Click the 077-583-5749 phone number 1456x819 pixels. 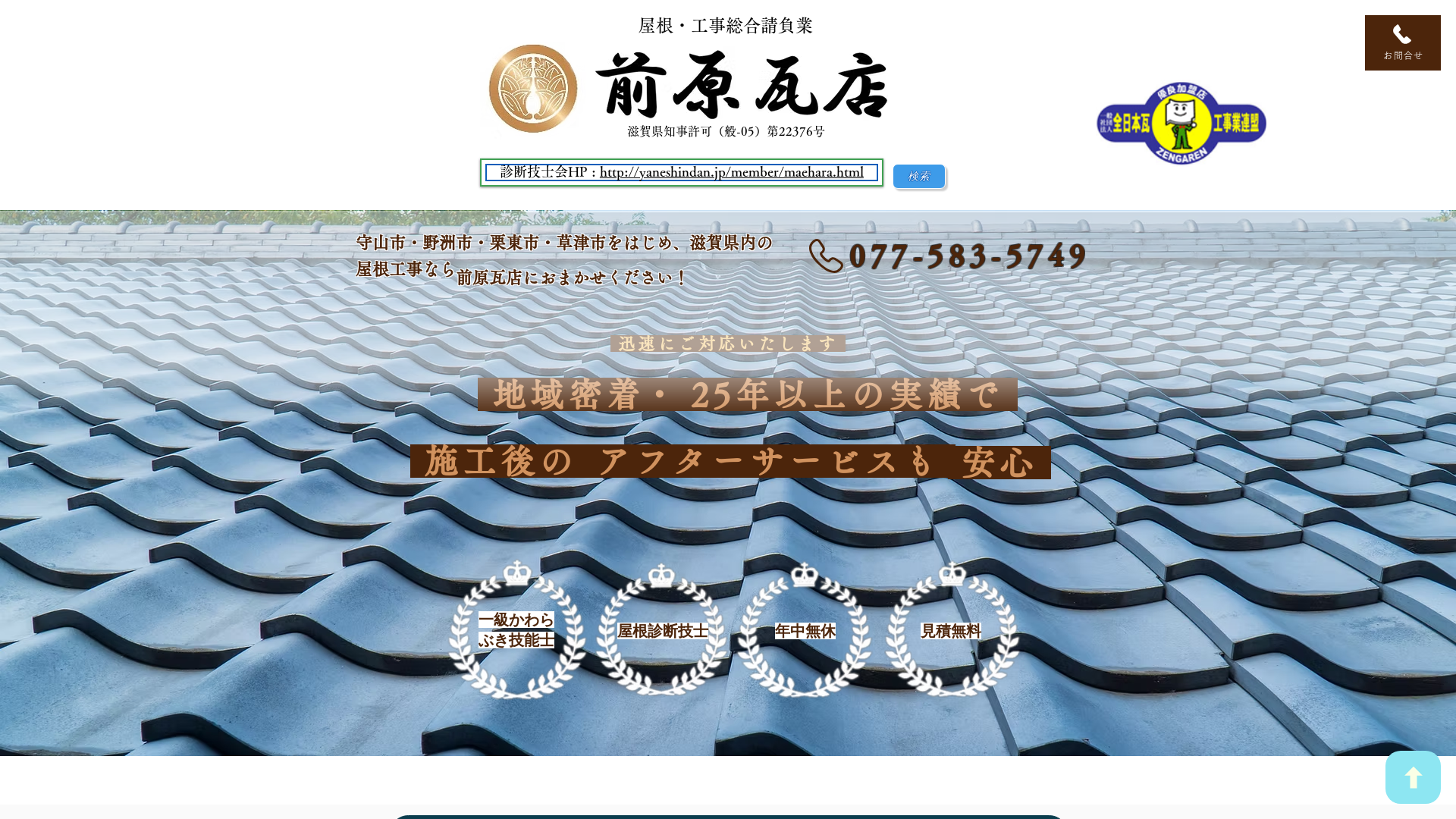[x=968, y=256]
